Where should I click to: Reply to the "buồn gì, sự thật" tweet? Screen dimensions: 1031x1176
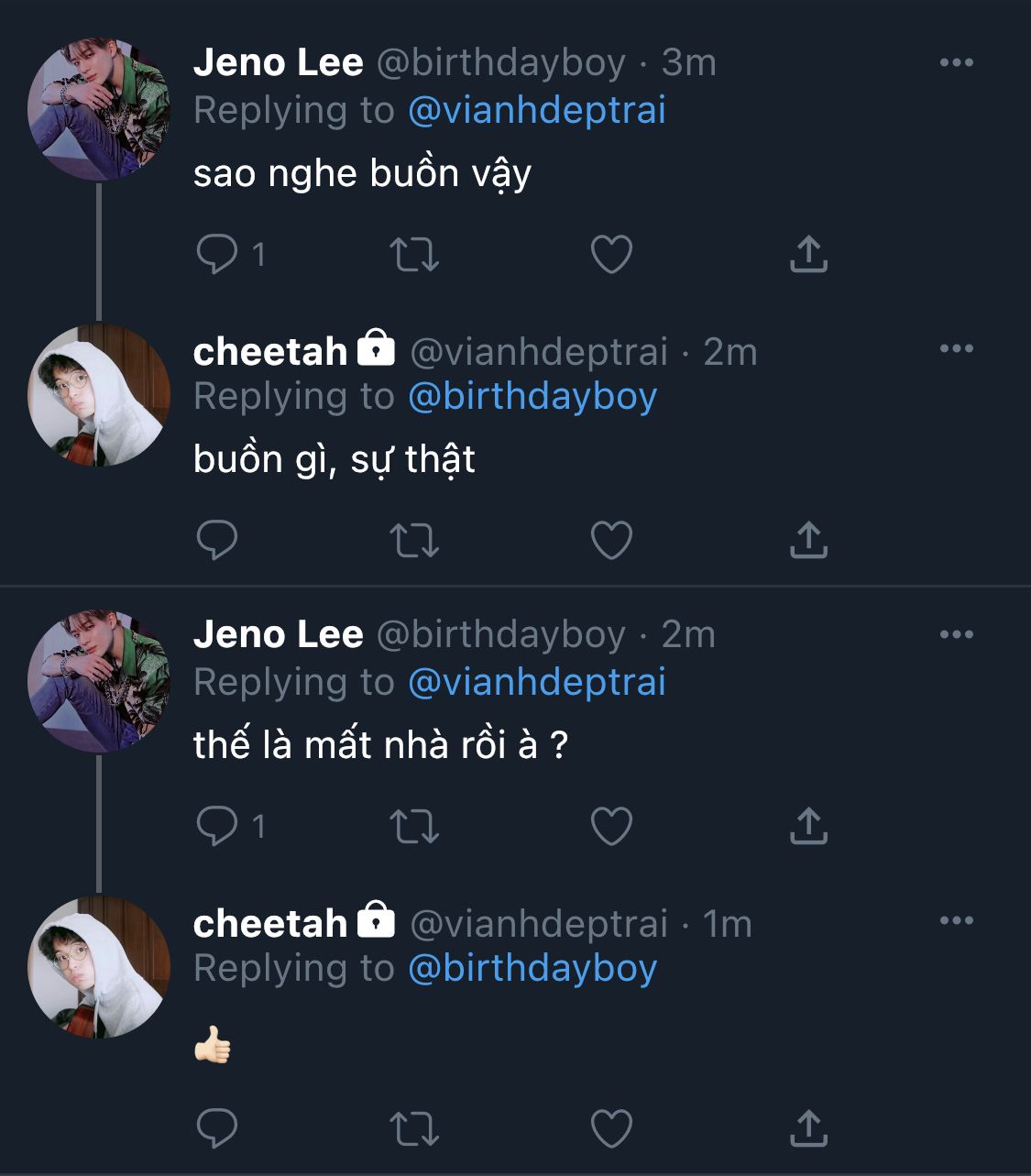point(217,540)
